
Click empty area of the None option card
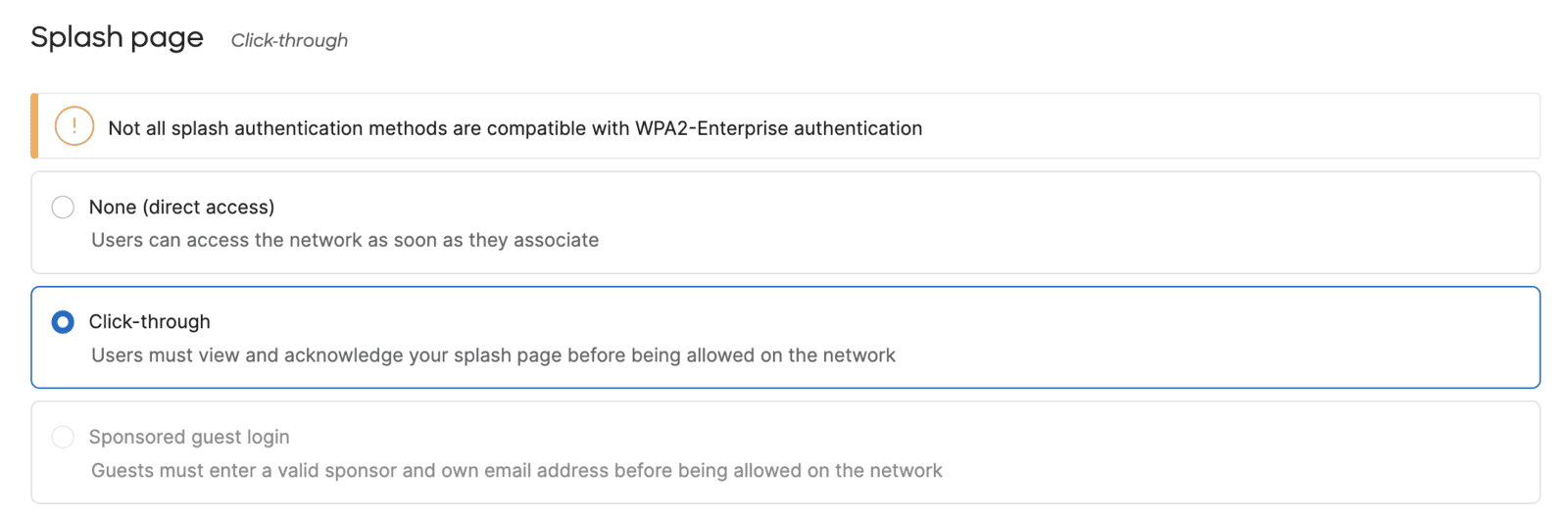(x=1078, y=223)
